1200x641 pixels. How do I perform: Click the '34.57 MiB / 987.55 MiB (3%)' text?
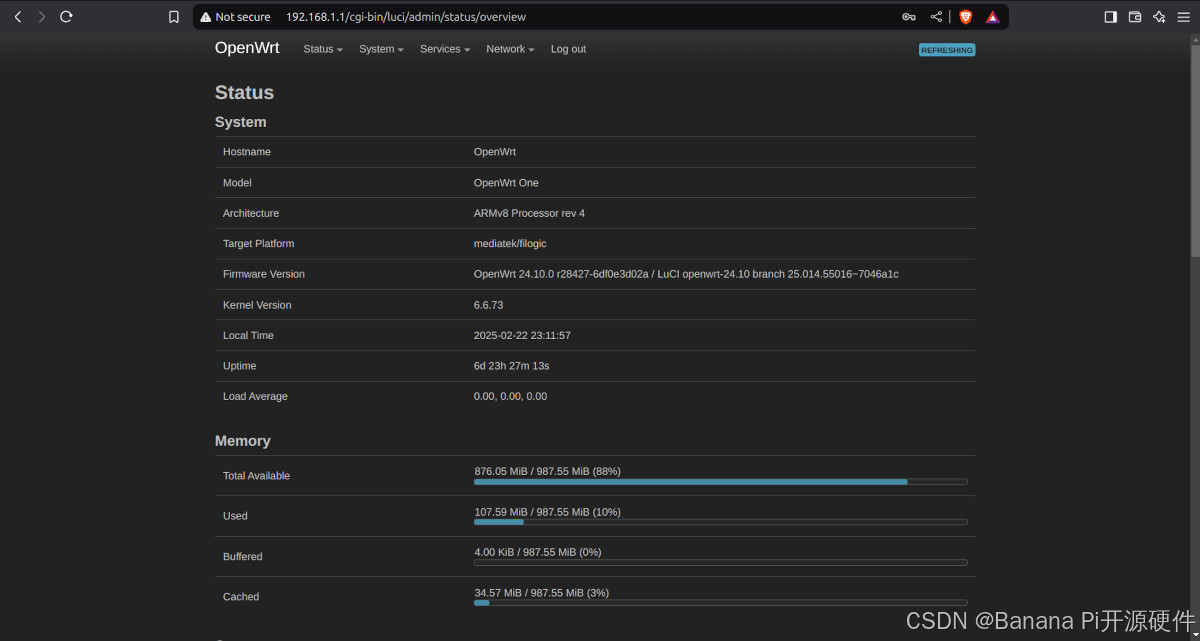(541, 593)
